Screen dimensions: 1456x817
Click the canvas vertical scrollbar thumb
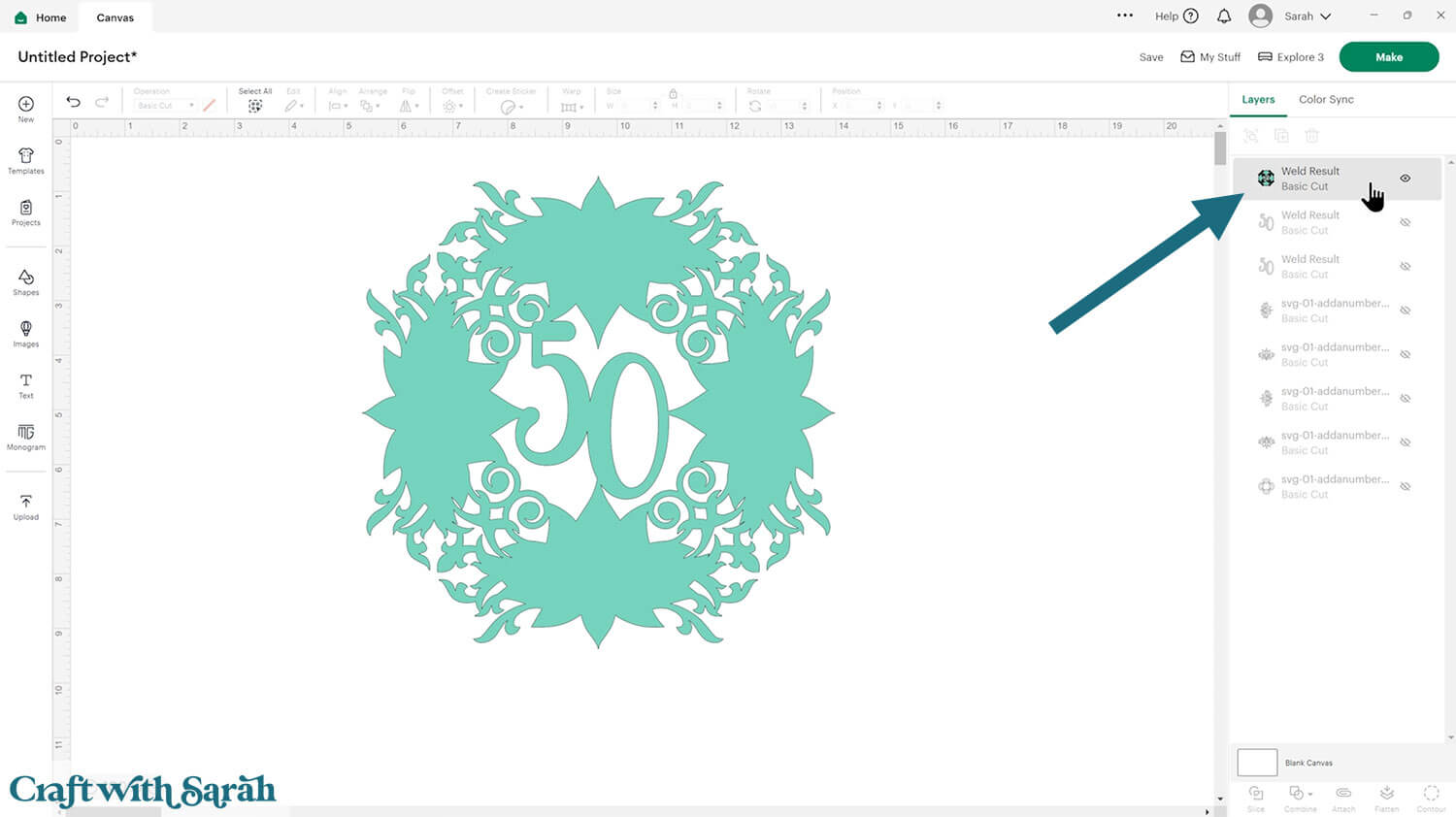[x=1220, y=148]
